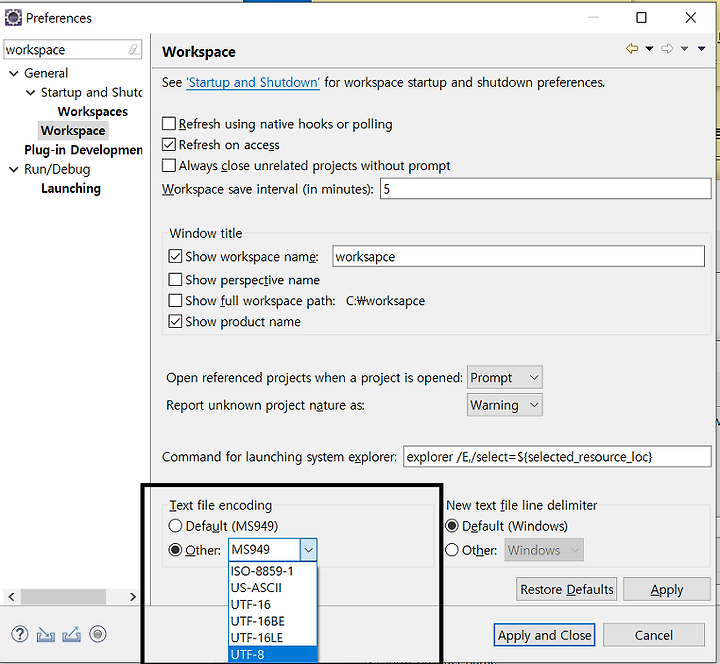Choose UTF-16 from encoding list
This screenshot has width=720, height=664.
[272, 604]
